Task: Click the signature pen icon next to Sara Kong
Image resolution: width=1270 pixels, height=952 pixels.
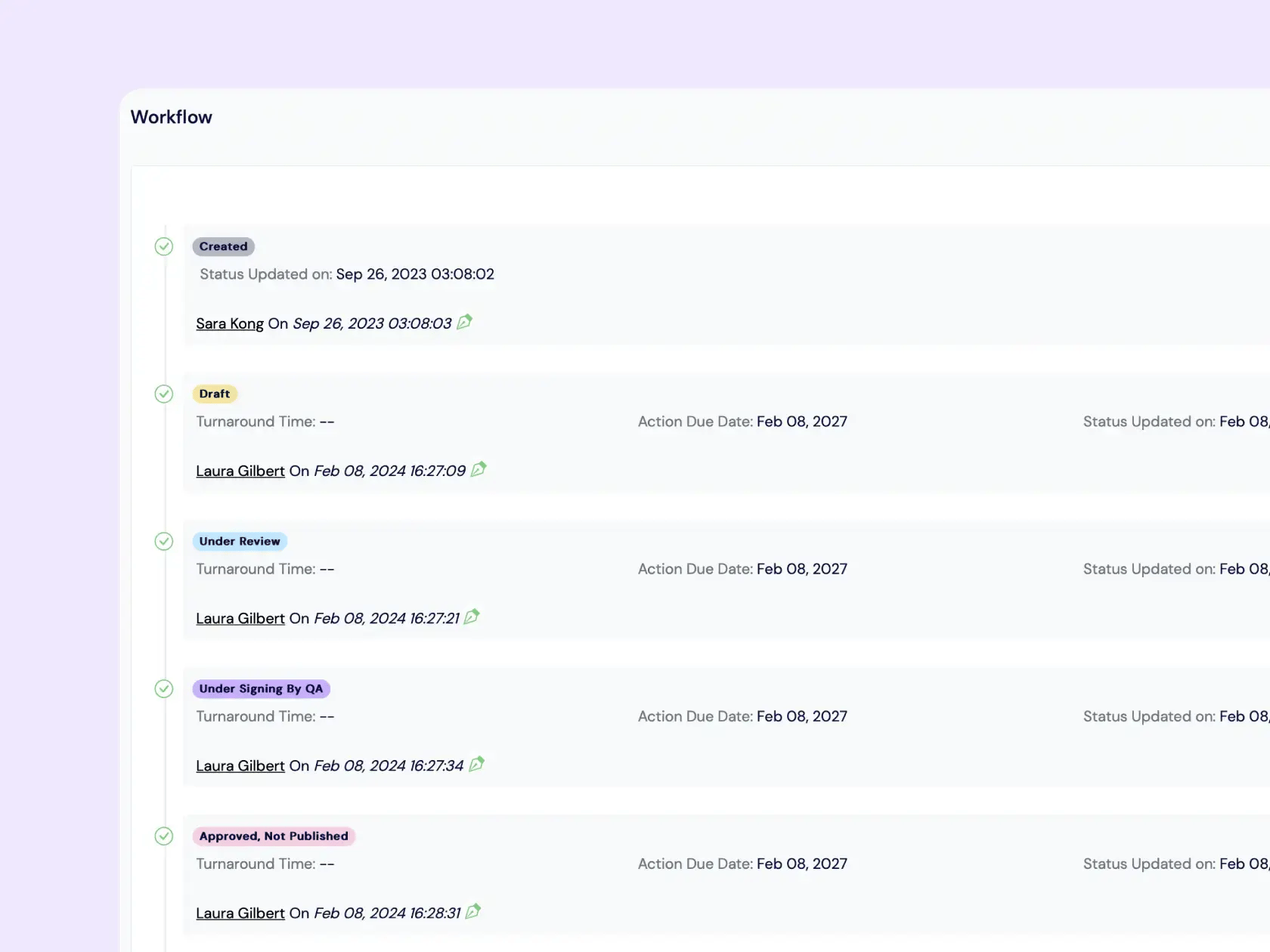Action: pos(465,322)
